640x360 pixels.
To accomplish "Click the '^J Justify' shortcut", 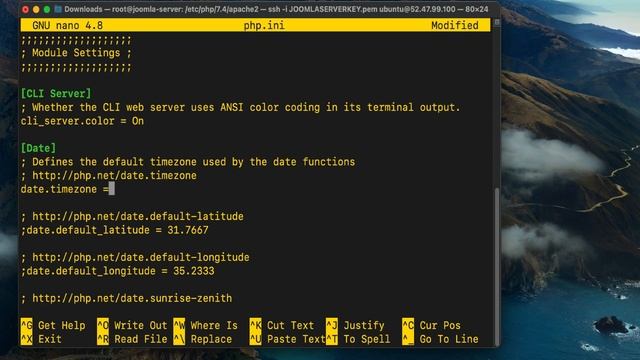I will click(355, 325).
